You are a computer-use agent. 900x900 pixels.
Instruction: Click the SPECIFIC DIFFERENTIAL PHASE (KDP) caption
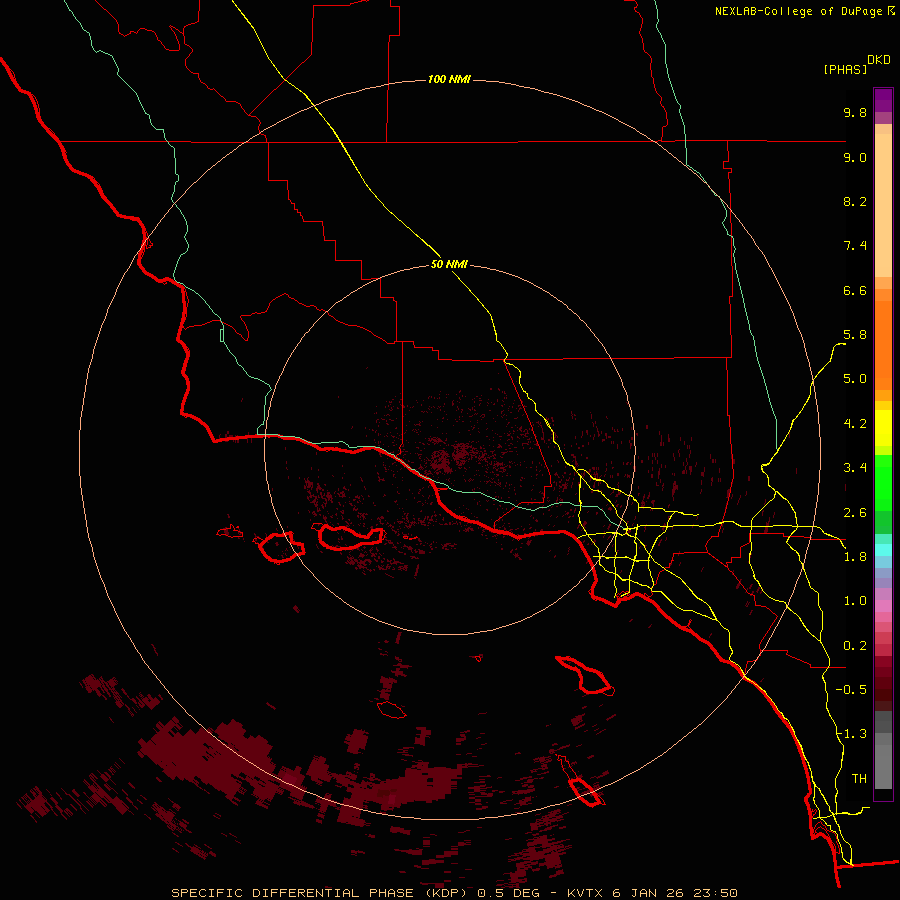319,893
